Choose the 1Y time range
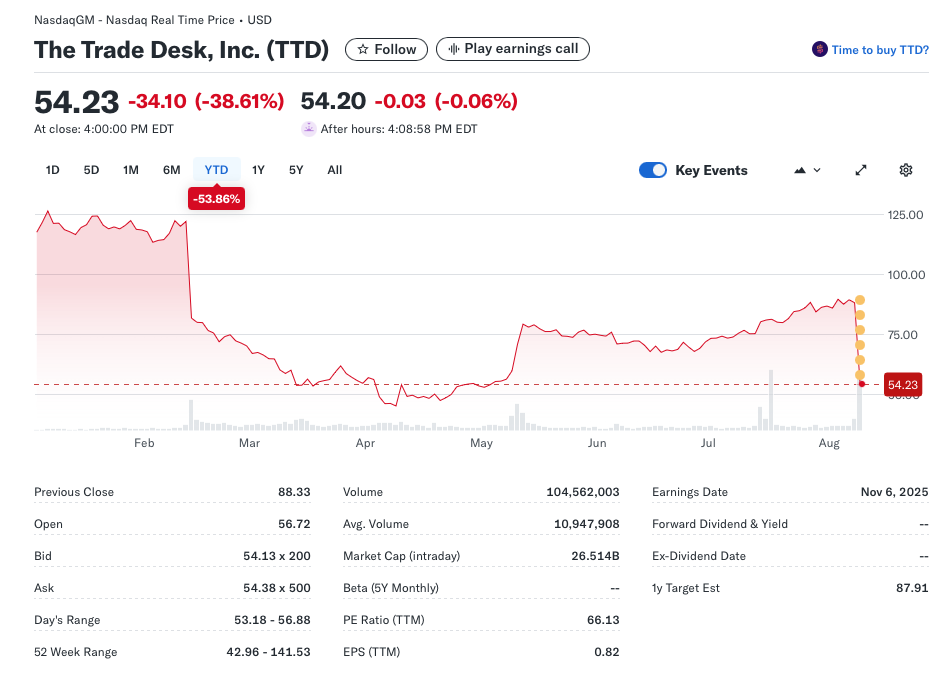 258,170
